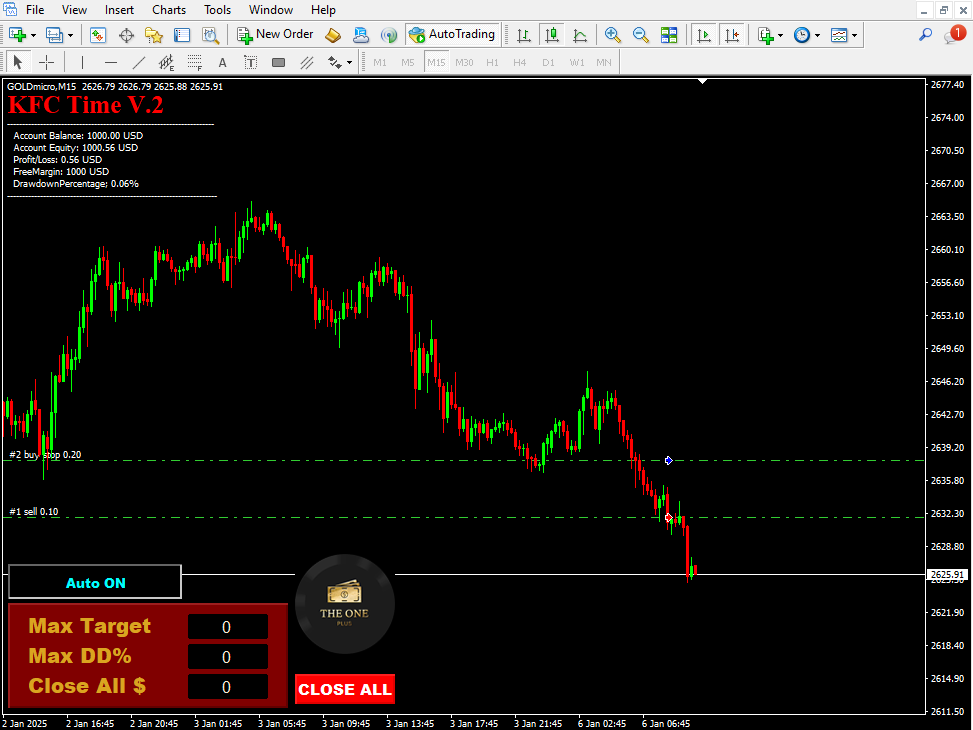This screenshot has height=730, width=973.
Task: Click the Templates icon
Action: click(x=839, y=35)
